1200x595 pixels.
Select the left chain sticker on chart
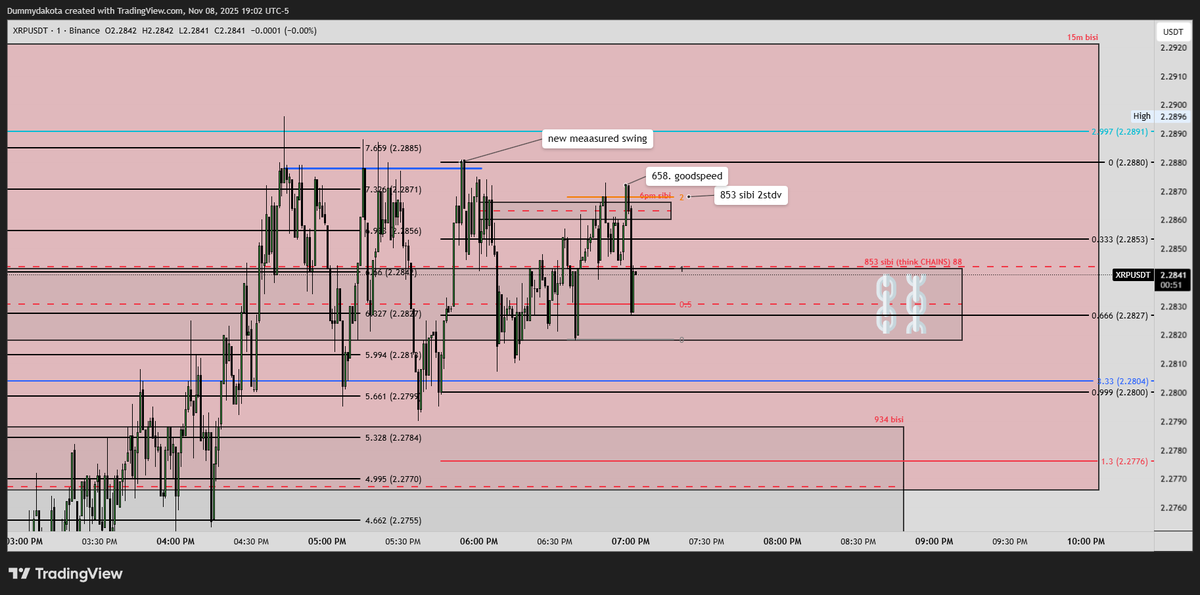click(x=885, y=305)
